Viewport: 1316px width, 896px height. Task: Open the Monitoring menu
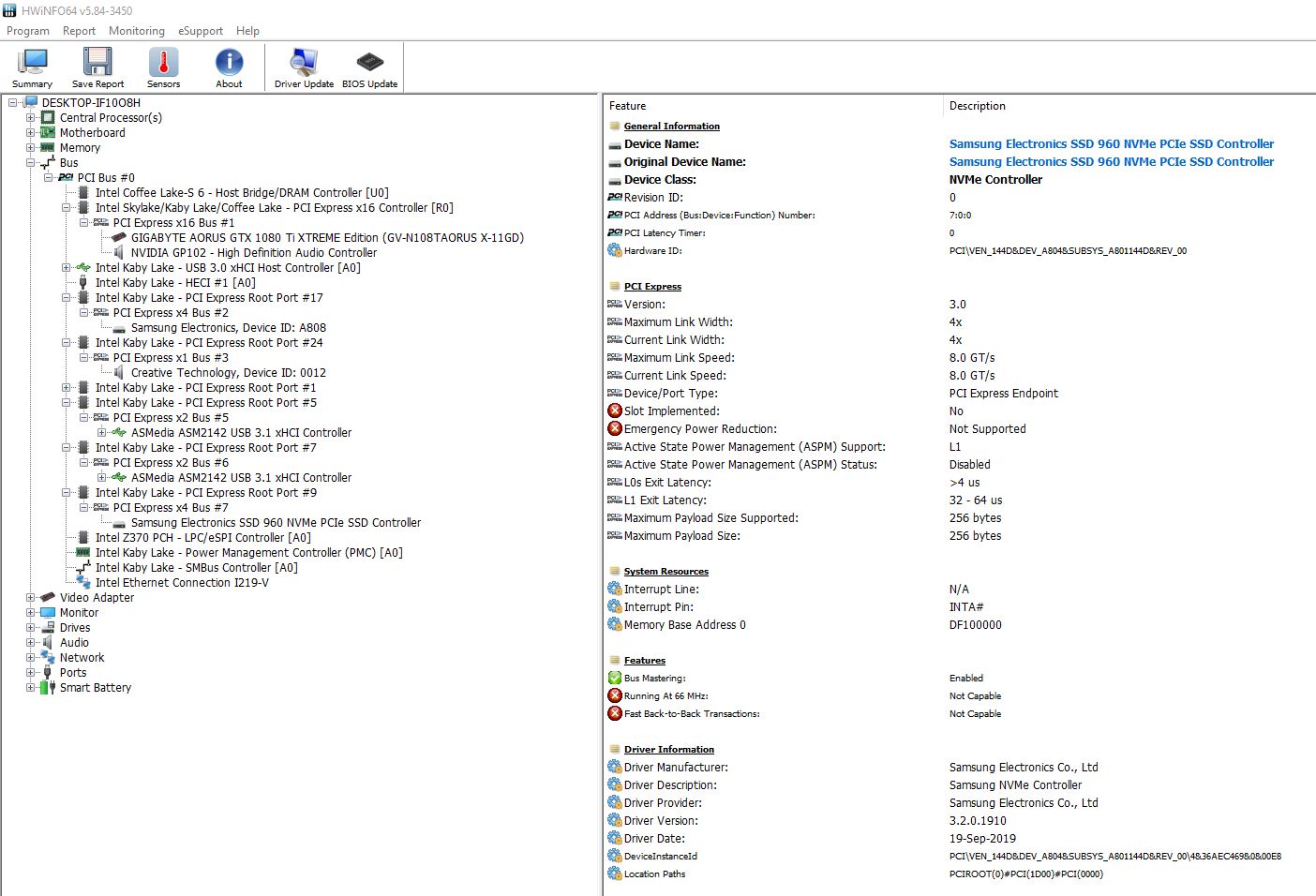(x=137, y=31)
